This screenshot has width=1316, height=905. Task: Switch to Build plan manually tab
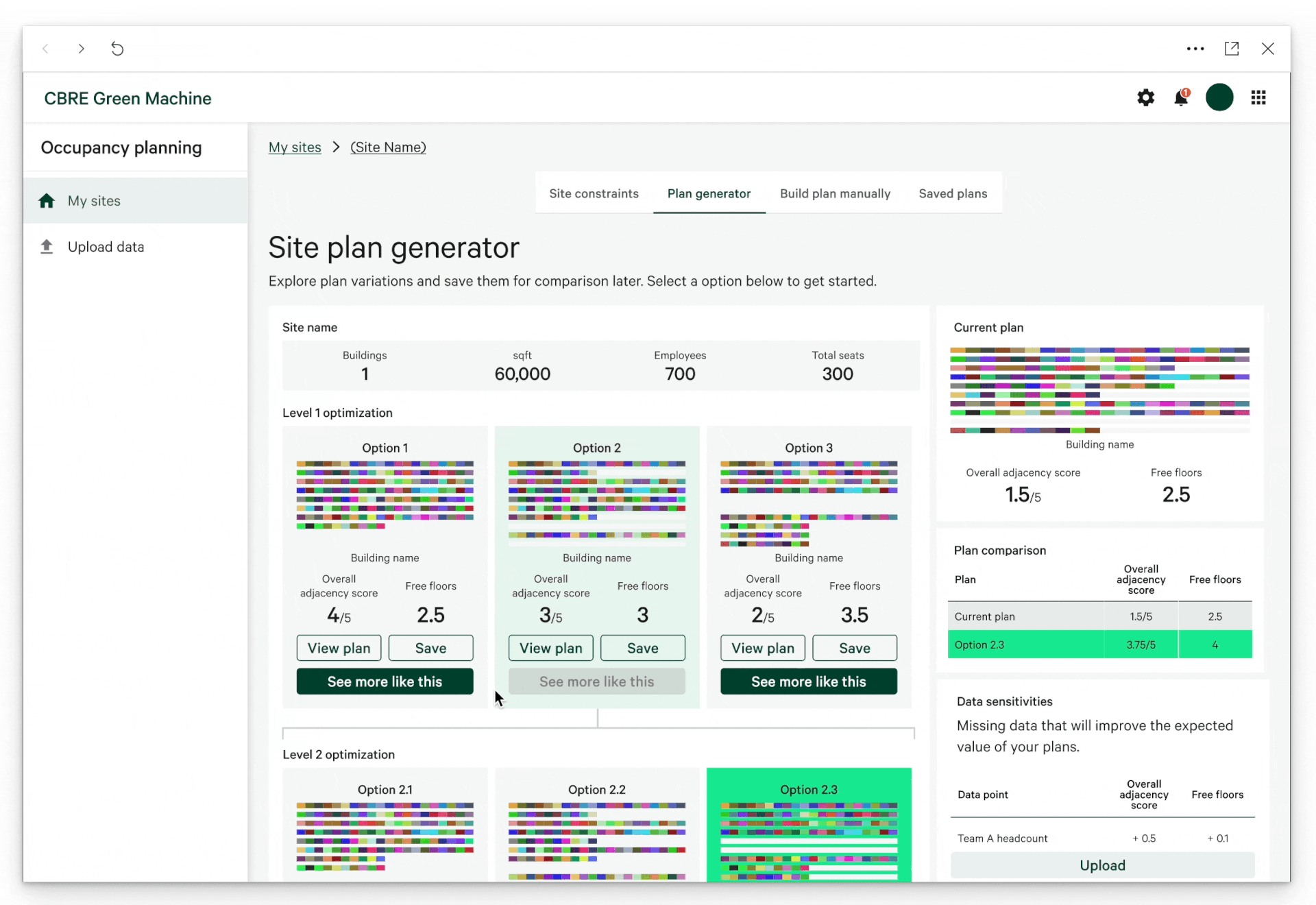835,194
